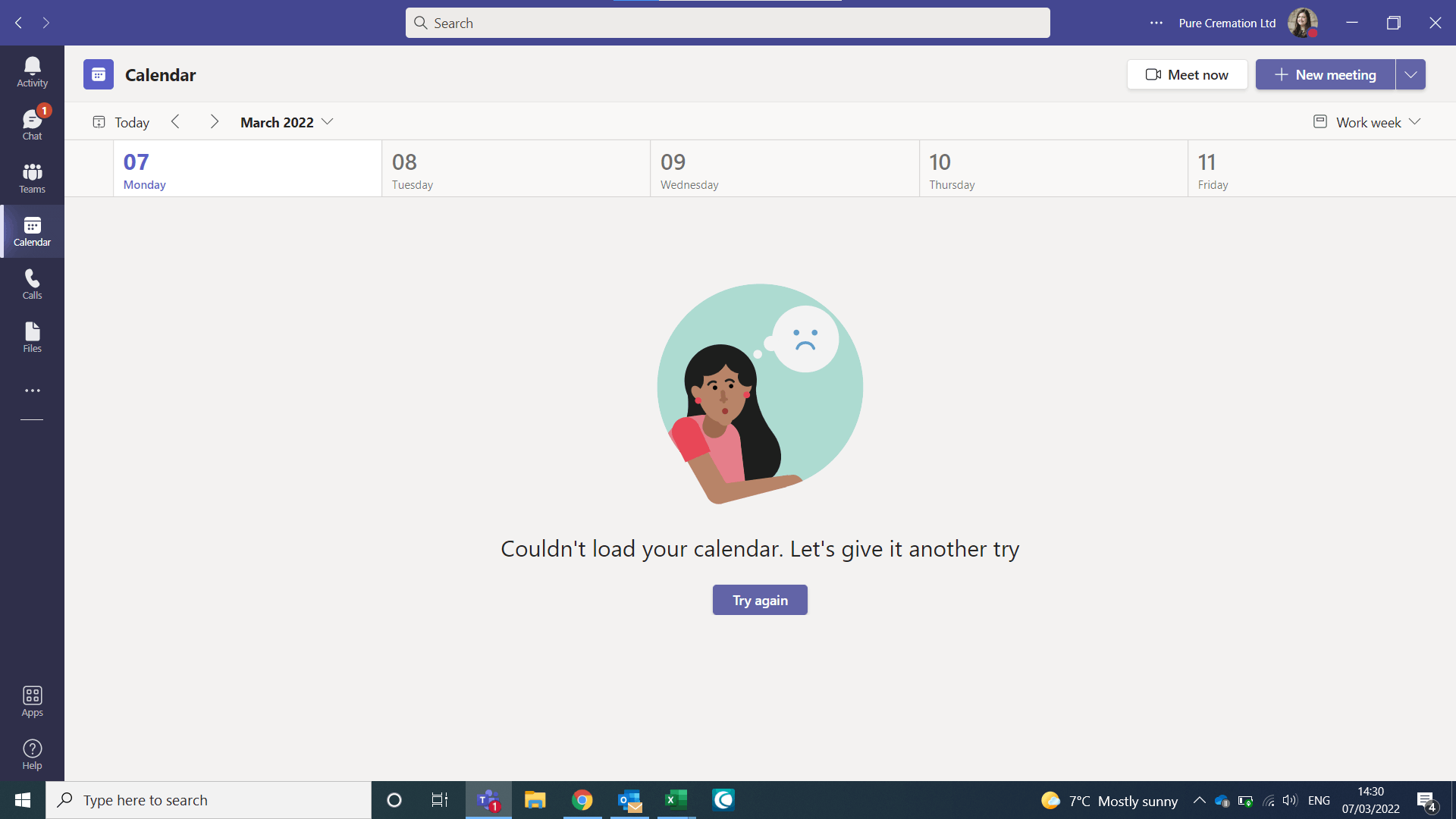
Task: Open the Activity feed in the sidebar
Action: pos(32,72)
